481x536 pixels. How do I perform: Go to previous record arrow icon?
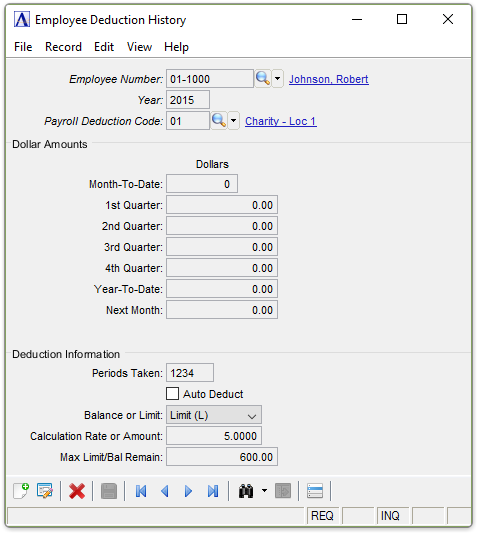[x=165, y=491]
